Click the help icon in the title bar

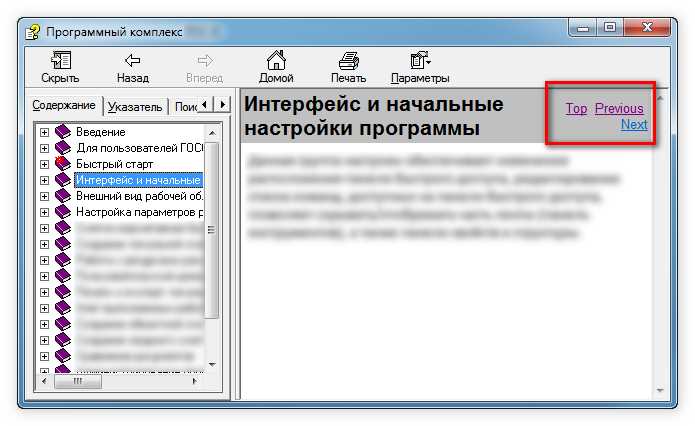tap(32, 32)
